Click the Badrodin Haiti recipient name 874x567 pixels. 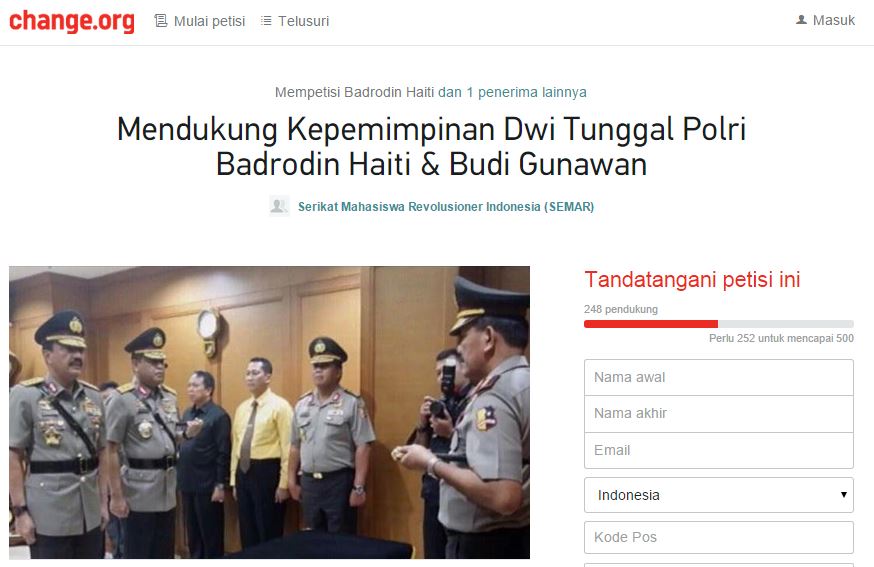click(x=389, y=92)
